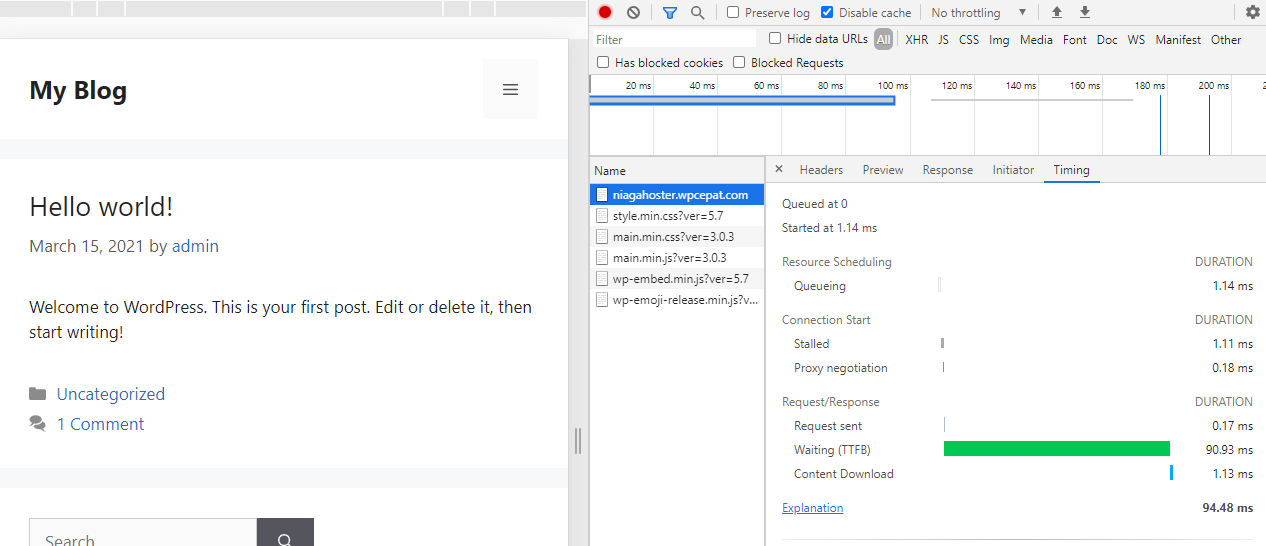Switch to the Response tab

(x=947, y=170)
